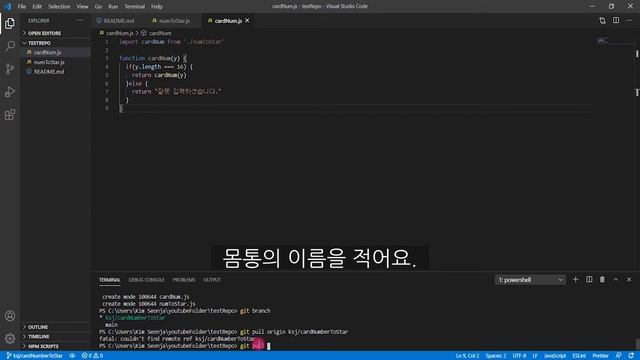Open cardNum.js in the file tree
The width and height of the screenshot is (640, 360).
[x=47, y=52]
